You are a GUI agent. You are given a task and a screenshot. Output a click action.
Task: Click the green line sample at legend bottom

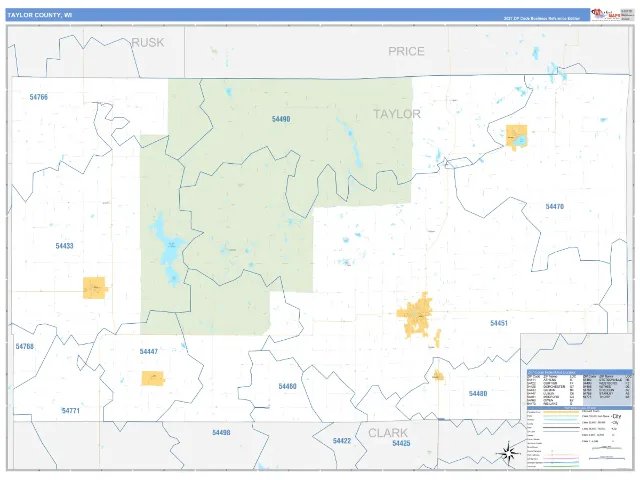point(561,467)
